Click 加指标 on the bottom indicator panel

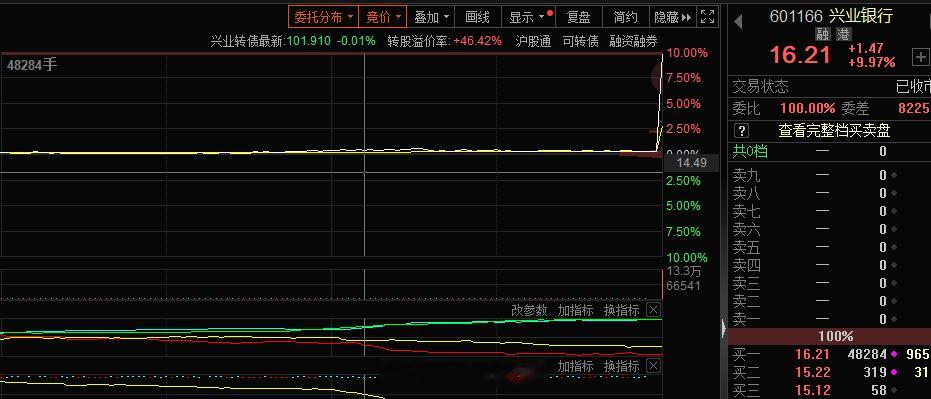click(x=575, y=366)
